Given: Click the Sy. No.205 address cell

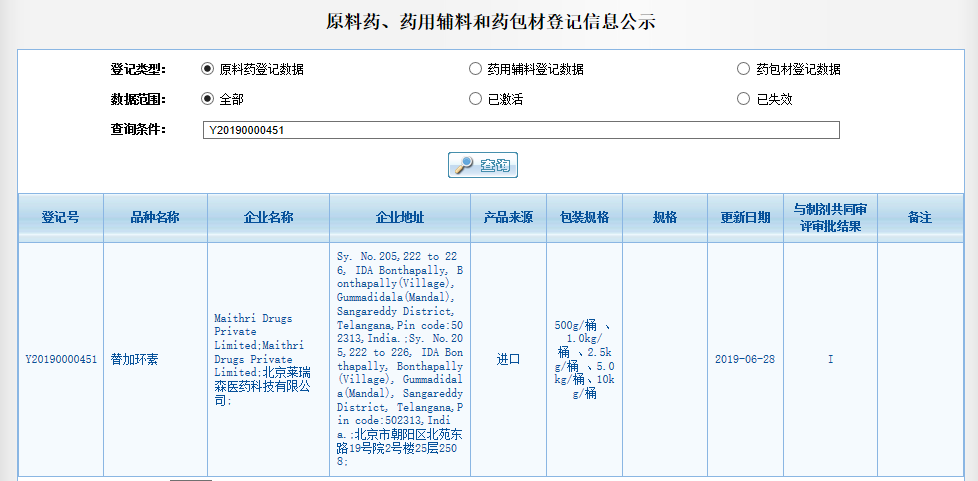Looking at the screenshot, I should click(x=400, y=359).
